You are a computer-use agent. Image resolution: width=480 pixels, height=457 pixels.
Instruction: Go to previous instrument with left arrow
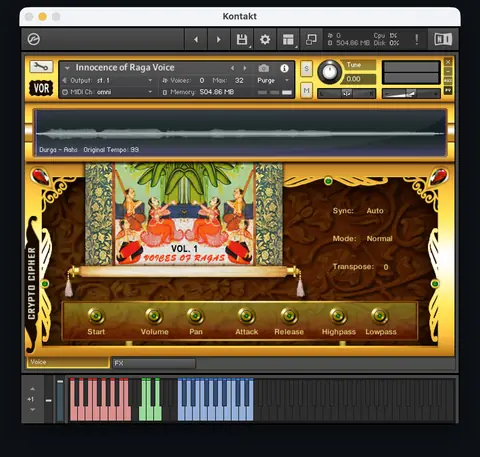point(196,39)
